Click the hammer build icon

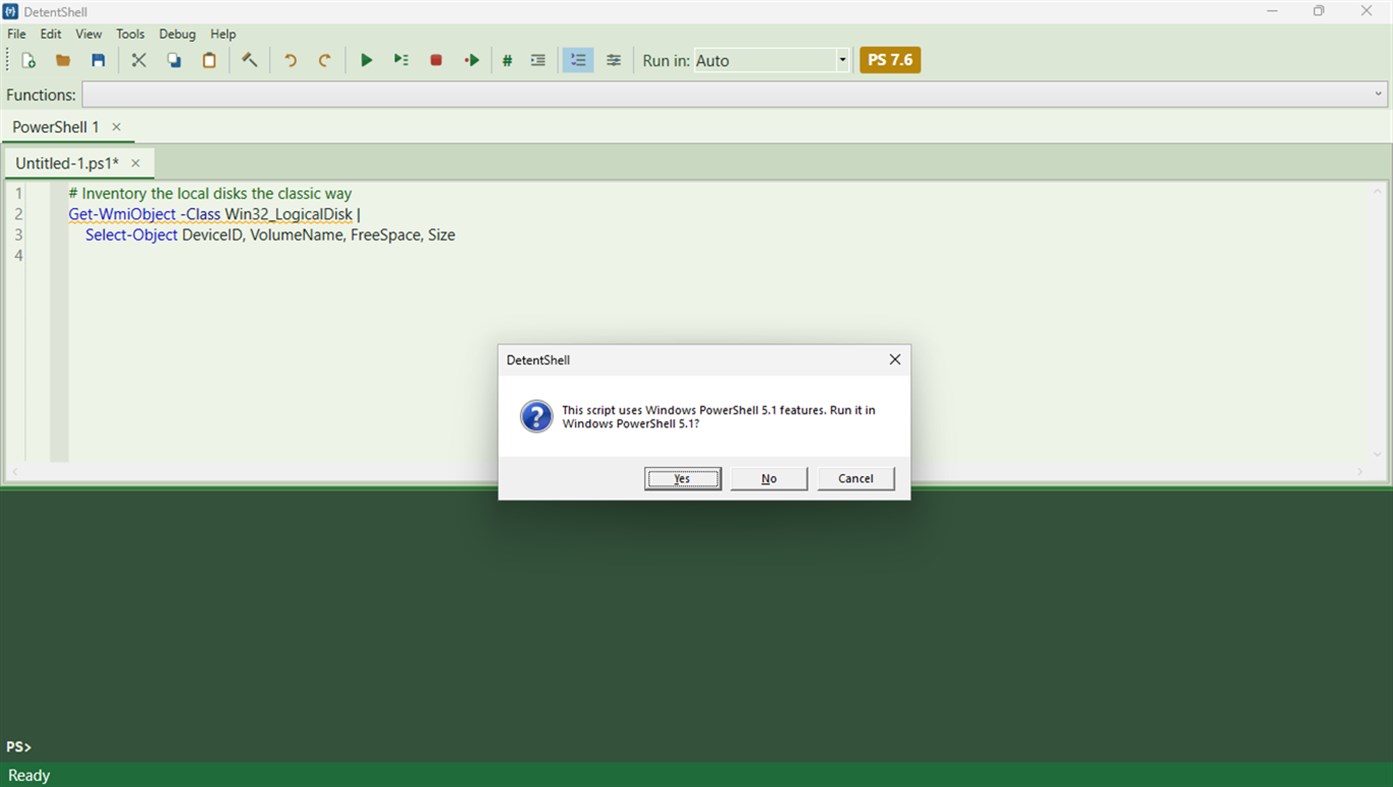pos(250,60)
